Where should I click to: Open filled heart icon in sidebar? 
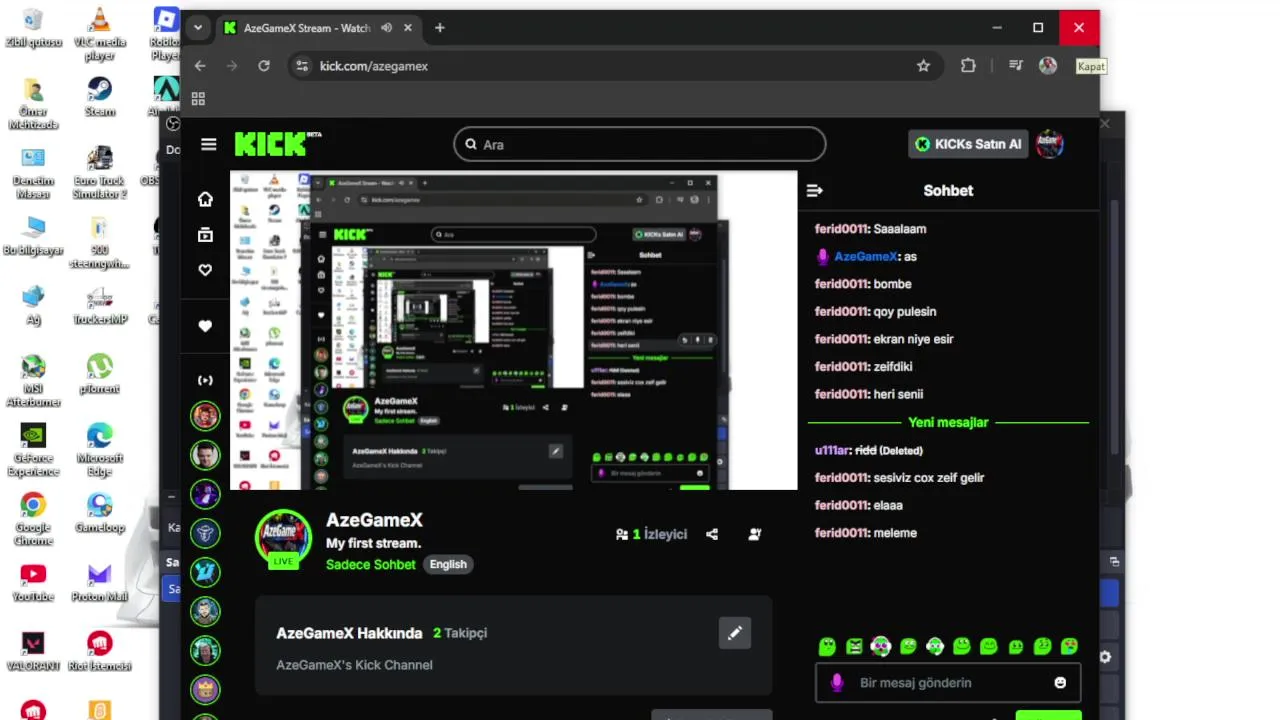point(205,326)
